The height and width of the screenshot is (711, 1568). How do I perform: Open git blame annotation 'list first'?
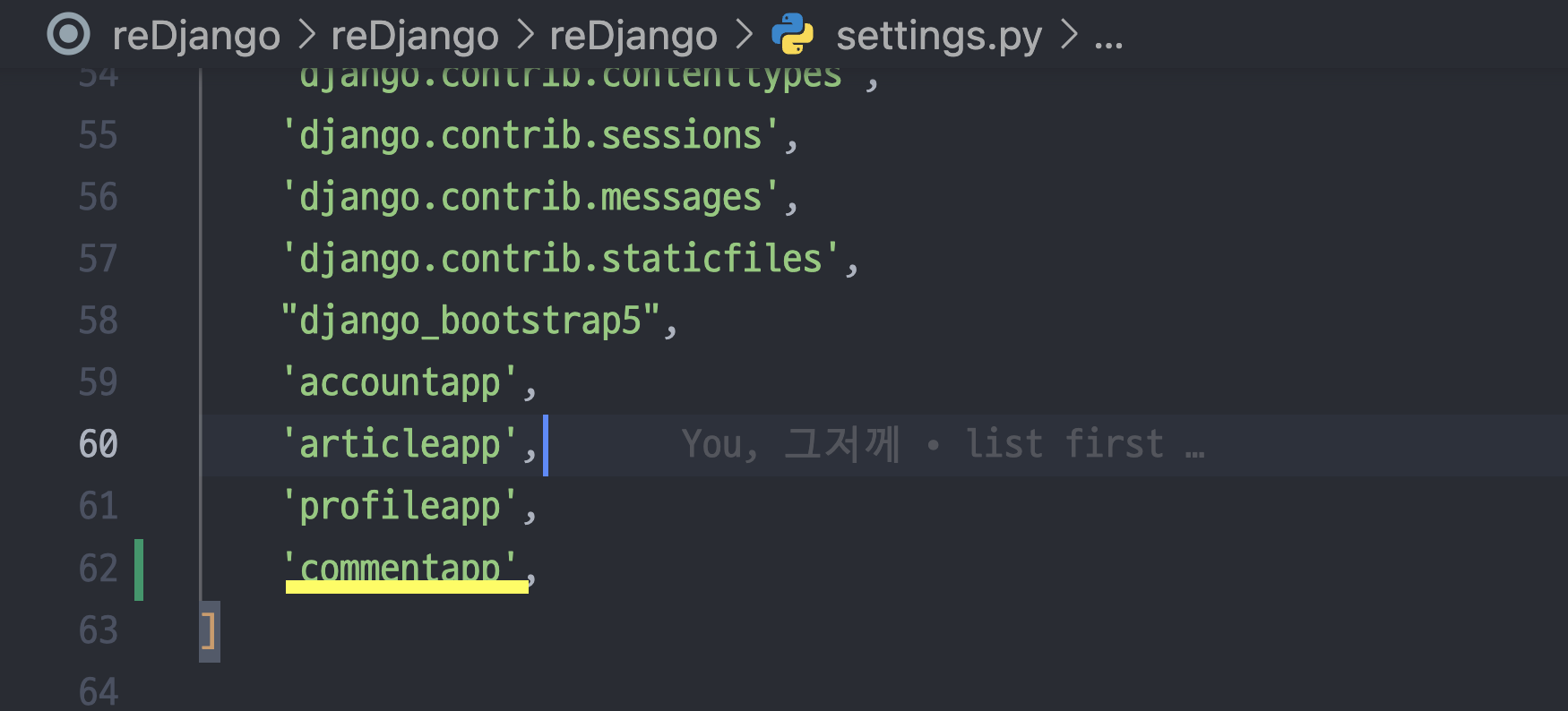(1064, 444)
